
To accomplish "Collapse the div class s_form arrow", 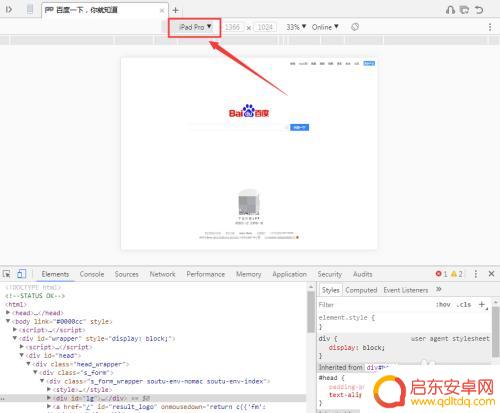I will [35, 372].
